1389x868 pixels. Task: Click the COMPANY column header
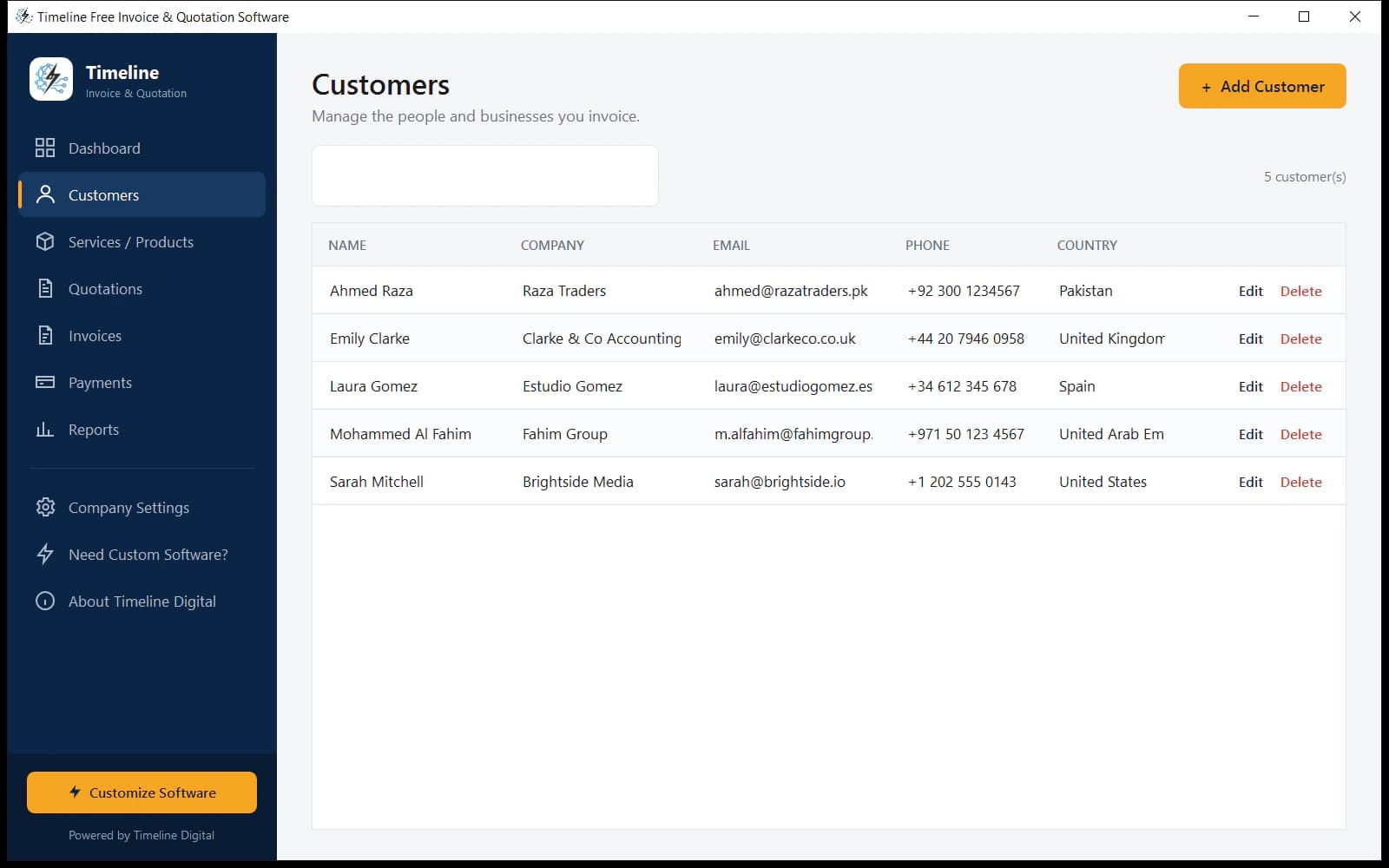click(552, 245)
